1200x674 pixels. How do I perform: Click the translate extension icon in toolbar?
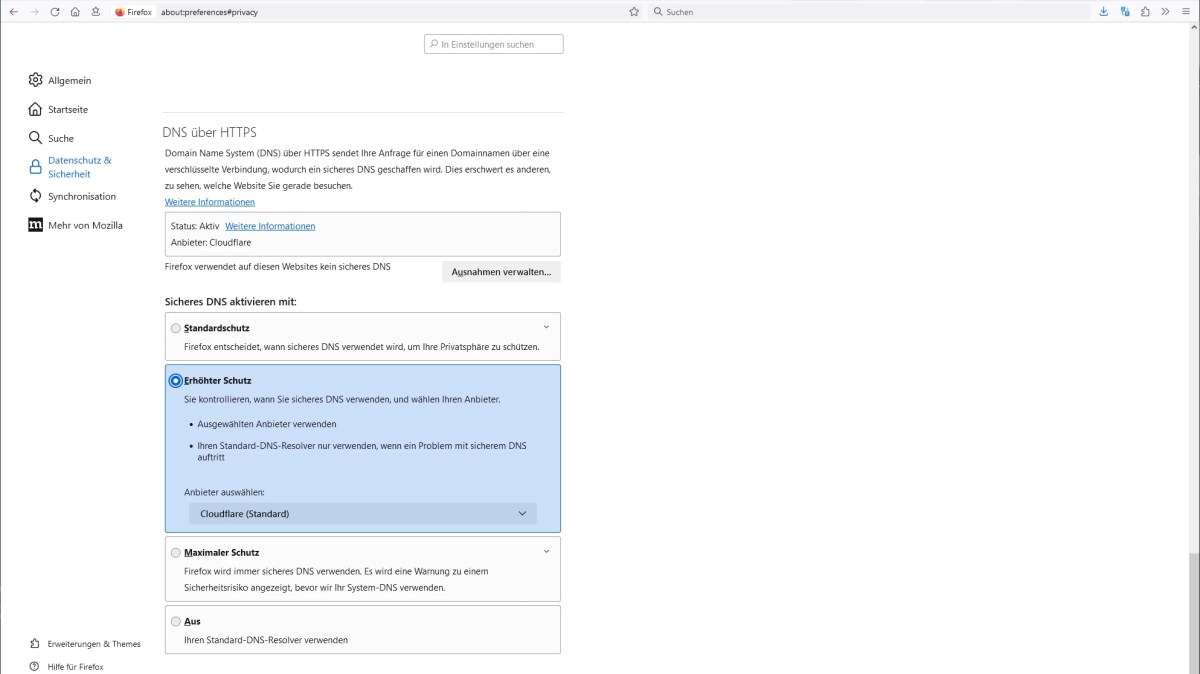click(1125, 12)
